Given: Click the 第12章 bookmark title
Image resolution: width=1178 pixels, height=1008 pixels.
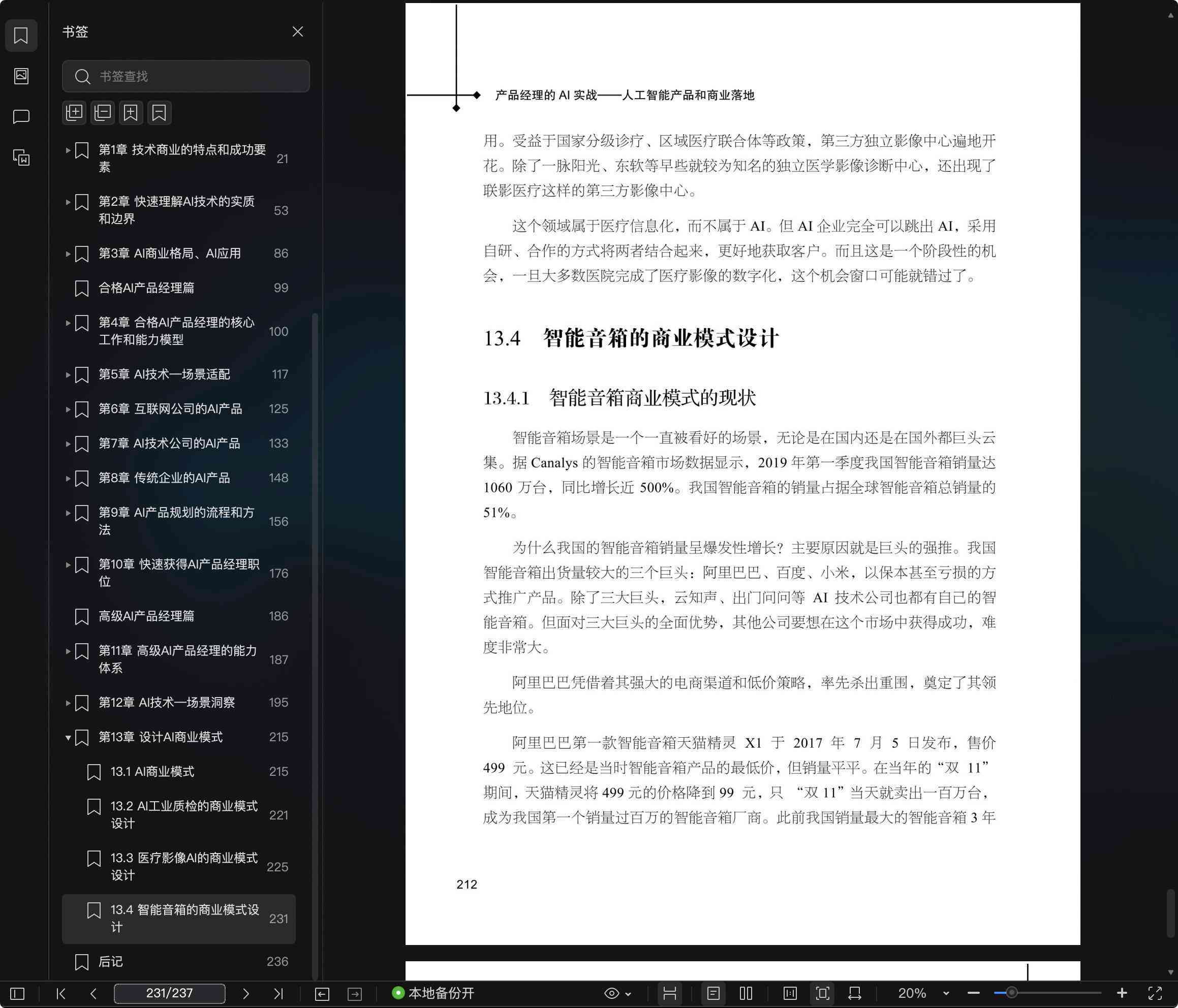Looking at the screenshot, I should pyautogui.click(x=167, y=703).
